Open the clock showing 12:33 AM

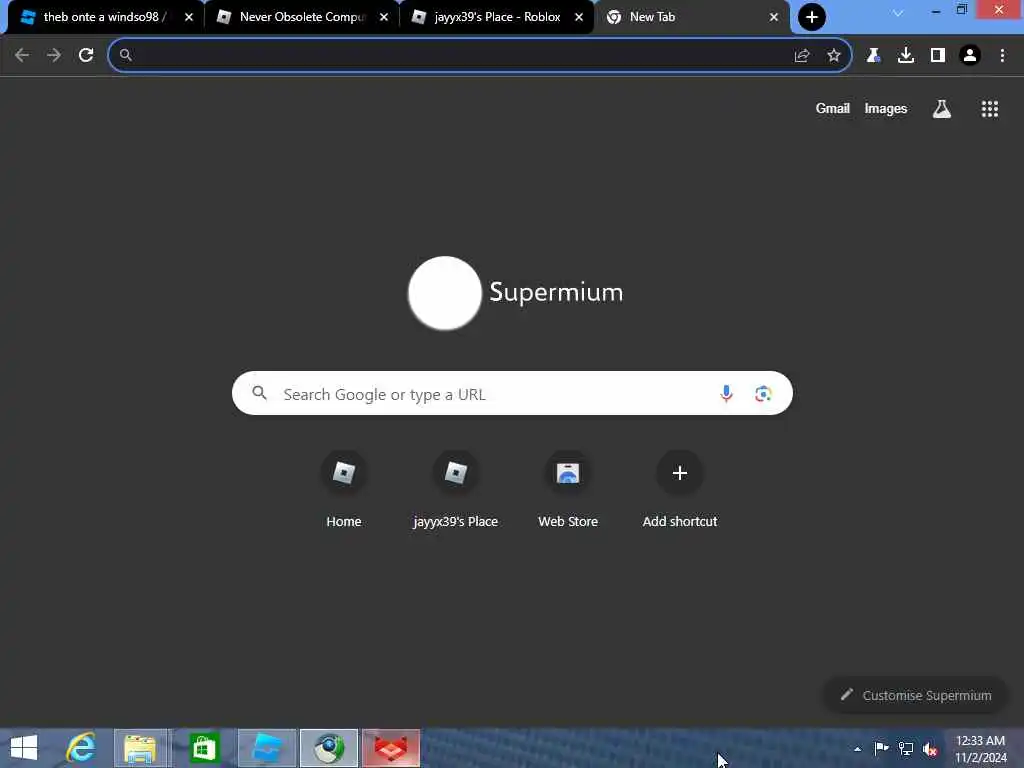pos(980,749)
